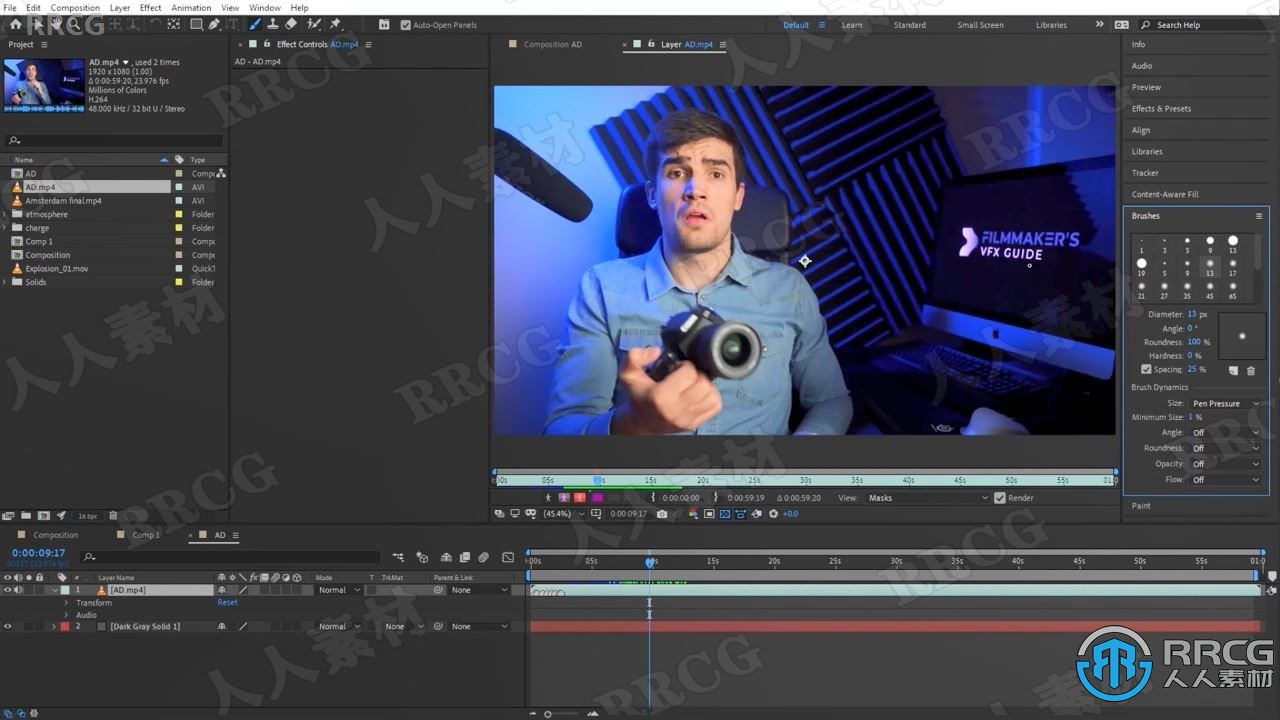Click the Dark Gray Solid 1 red label swatch
This screenshot has width=1280, height=720.
click(x=64, y=627)
